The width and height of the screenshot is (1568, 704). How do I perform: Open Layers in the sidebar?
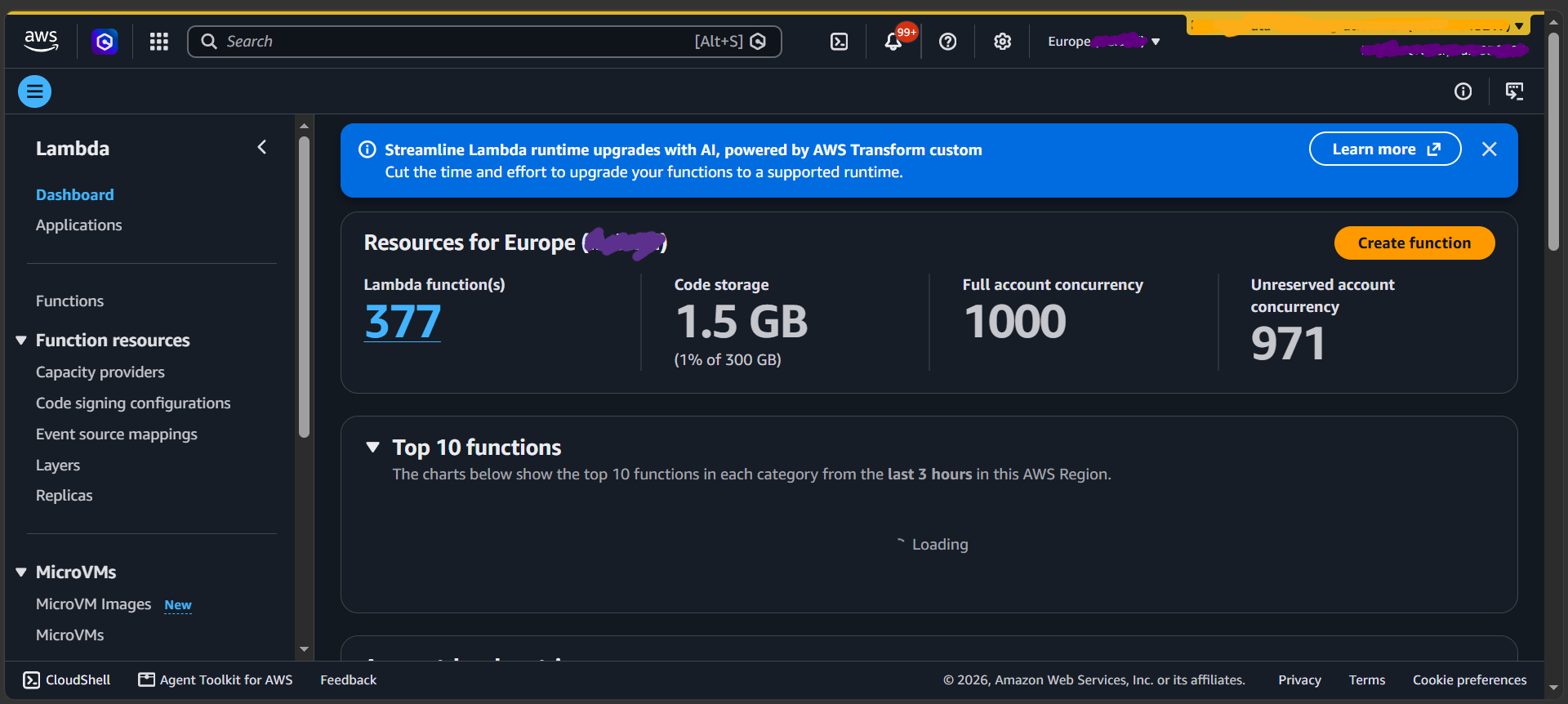(x=58, y=465)
